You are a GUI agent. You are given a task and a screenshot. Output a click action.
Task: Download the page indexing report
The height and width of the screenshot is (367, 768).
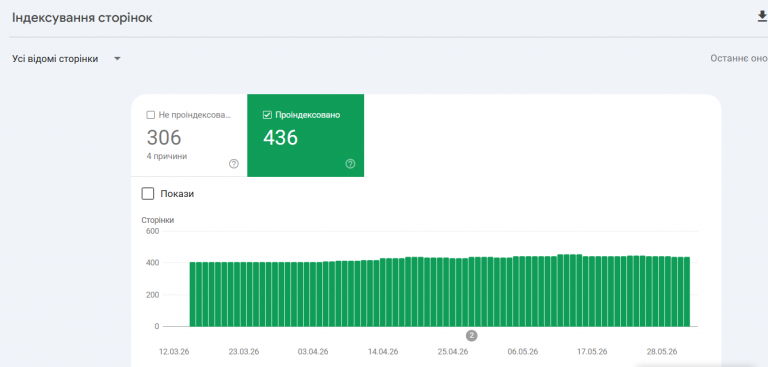762,17
